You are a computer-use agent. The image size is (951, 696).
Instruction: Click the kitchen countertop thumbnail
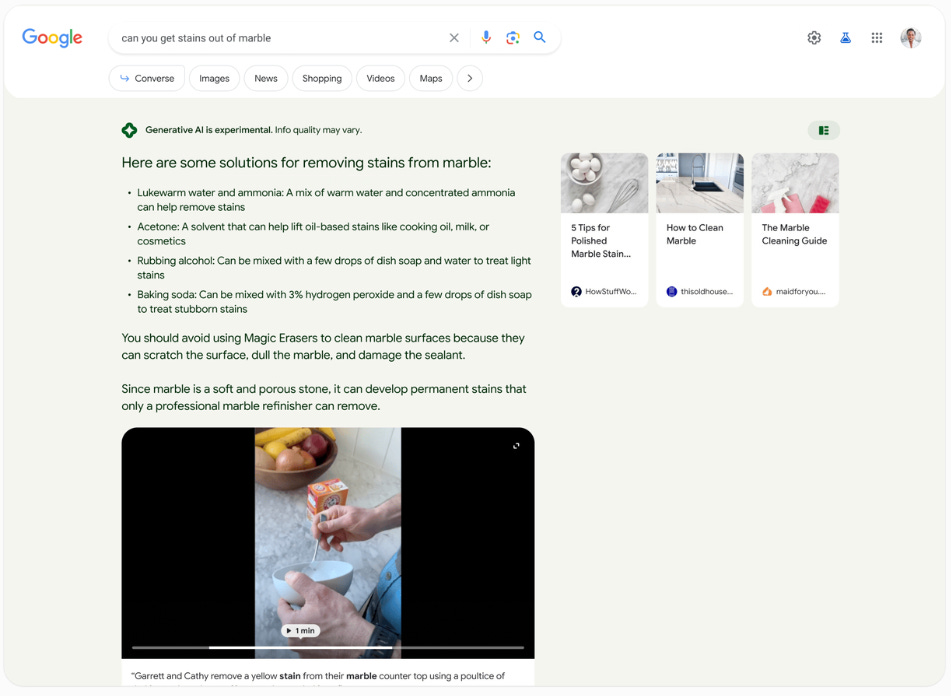[x=699, y=182]
